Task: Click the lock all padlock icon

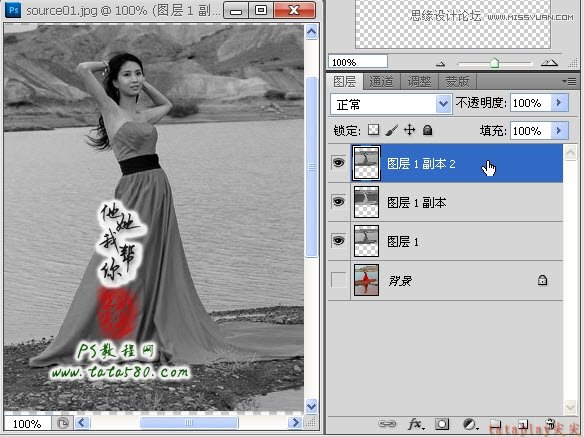Action: [428, 130]
